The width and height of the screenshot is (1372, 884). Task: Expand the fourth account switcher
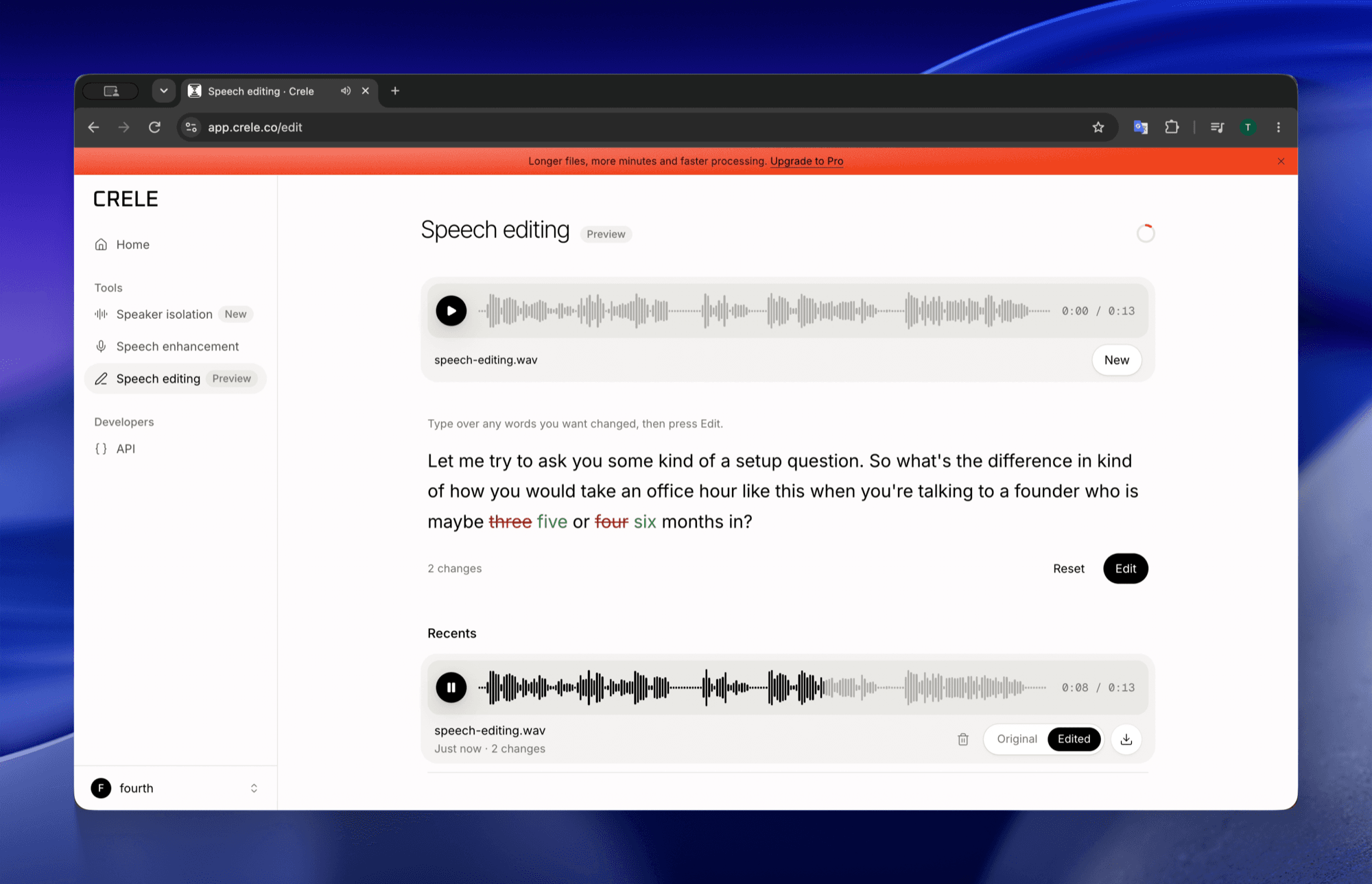point(176,788)
